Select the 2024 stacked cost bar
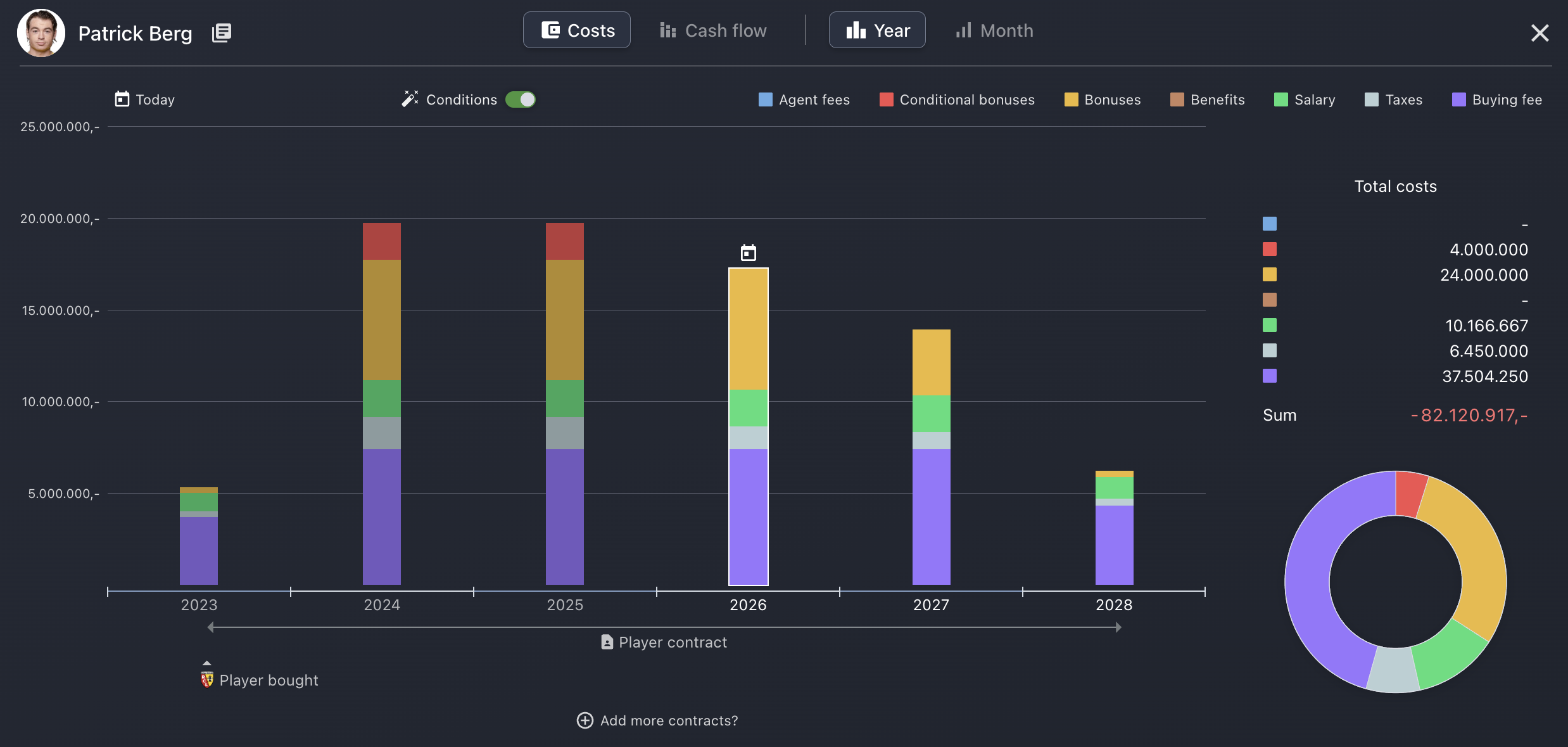 tap(382, 404)
